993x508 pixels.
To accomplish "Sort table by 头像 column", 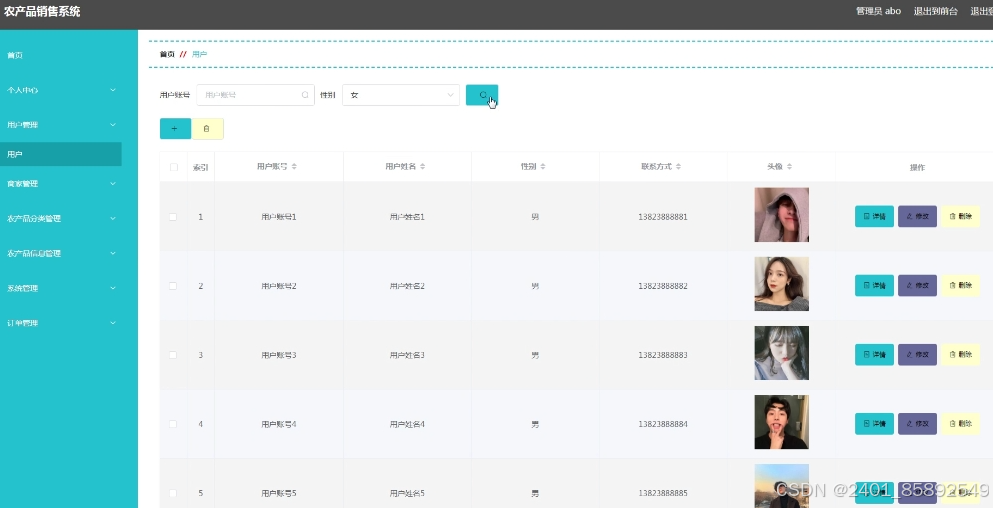I will (790, 167).
